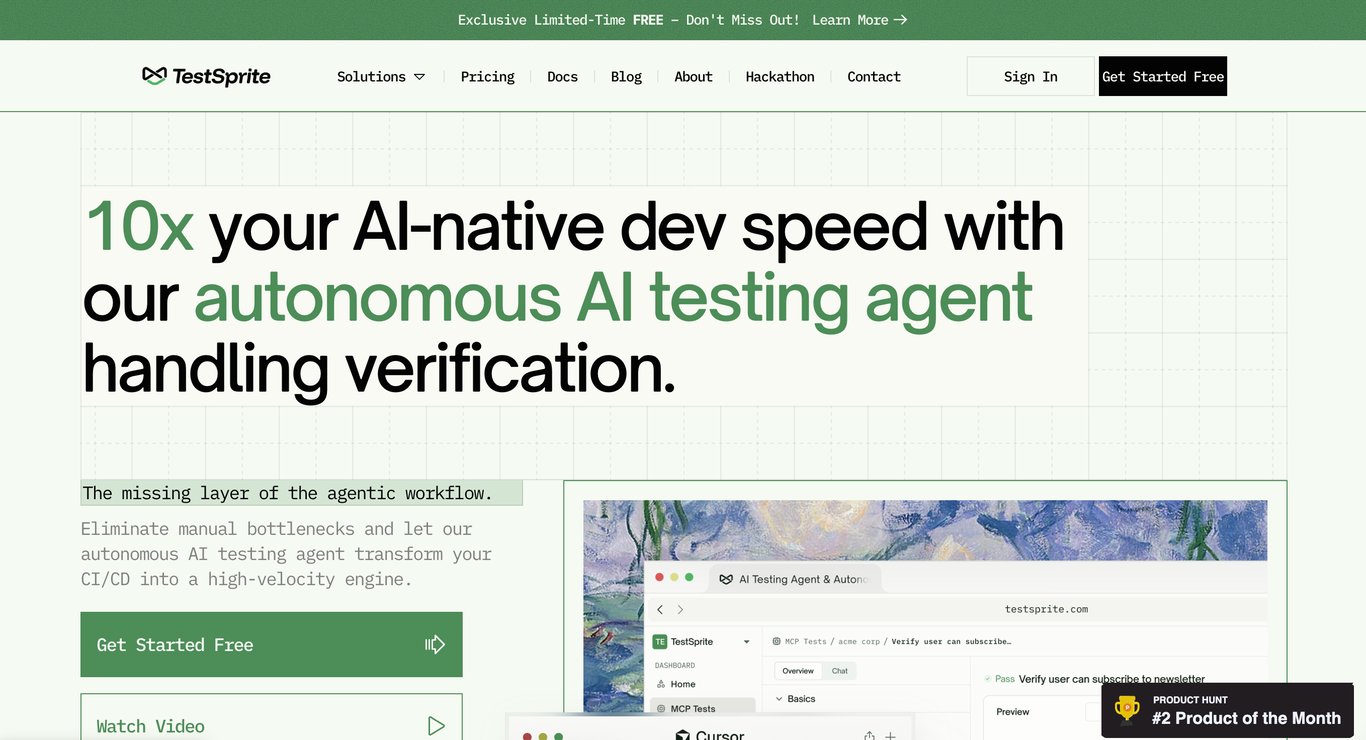
Task: Click the black Get Started Free header button
Action: [x=1163, y=76]
